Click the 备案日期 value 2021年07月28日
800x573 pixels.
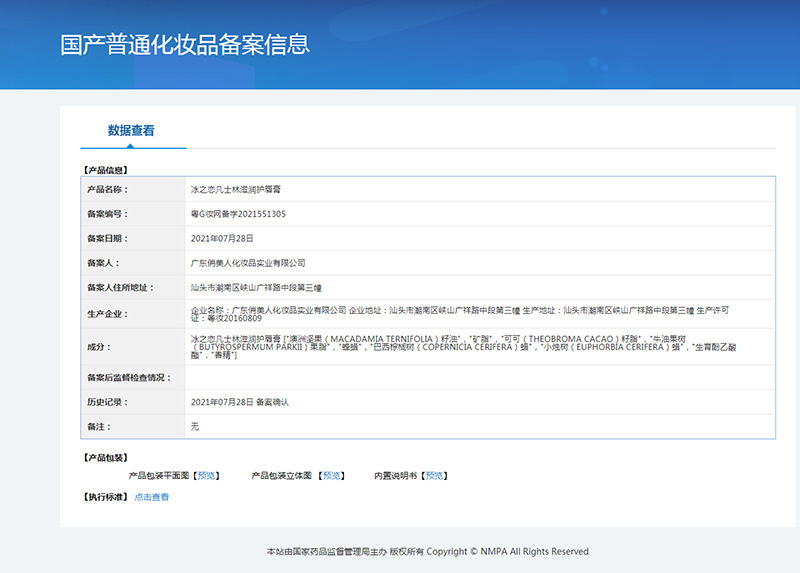(222, 239)
